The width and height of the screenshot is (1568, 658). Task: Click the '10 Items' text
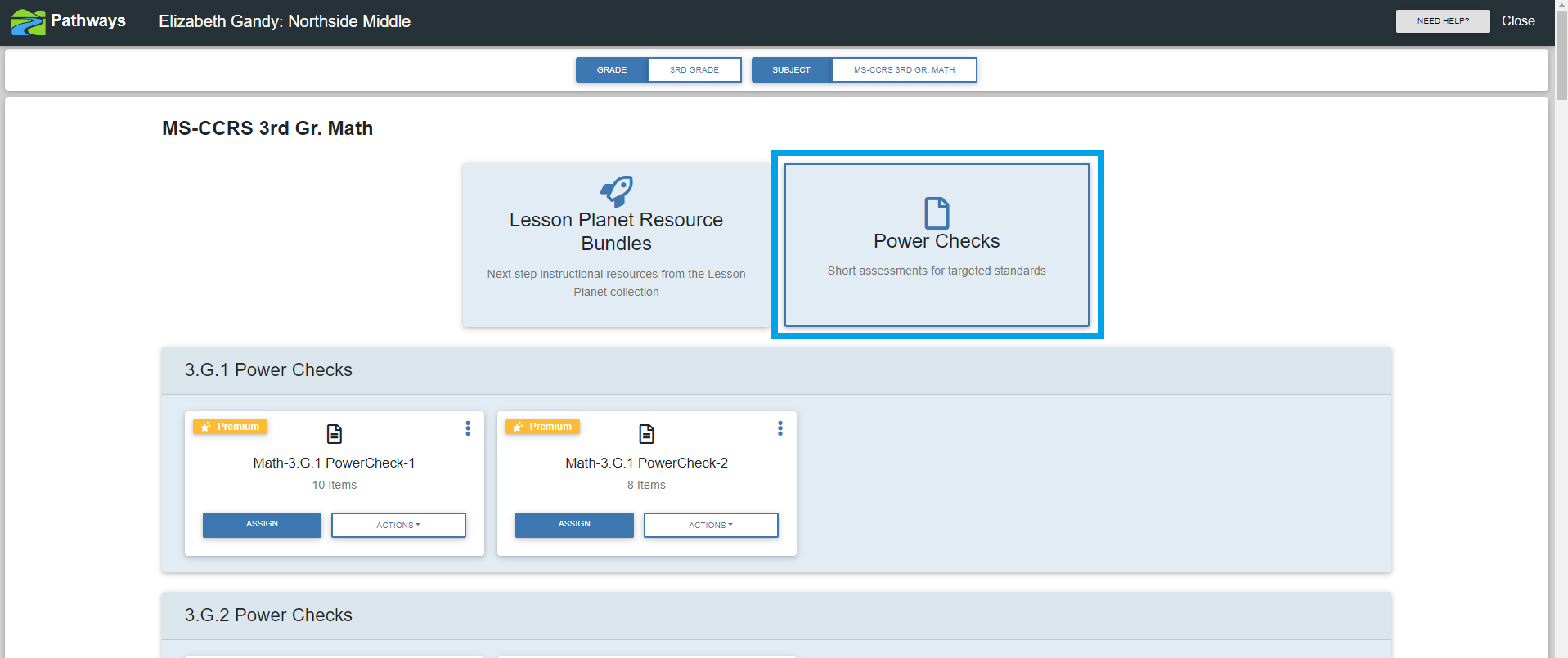(335, 485)
